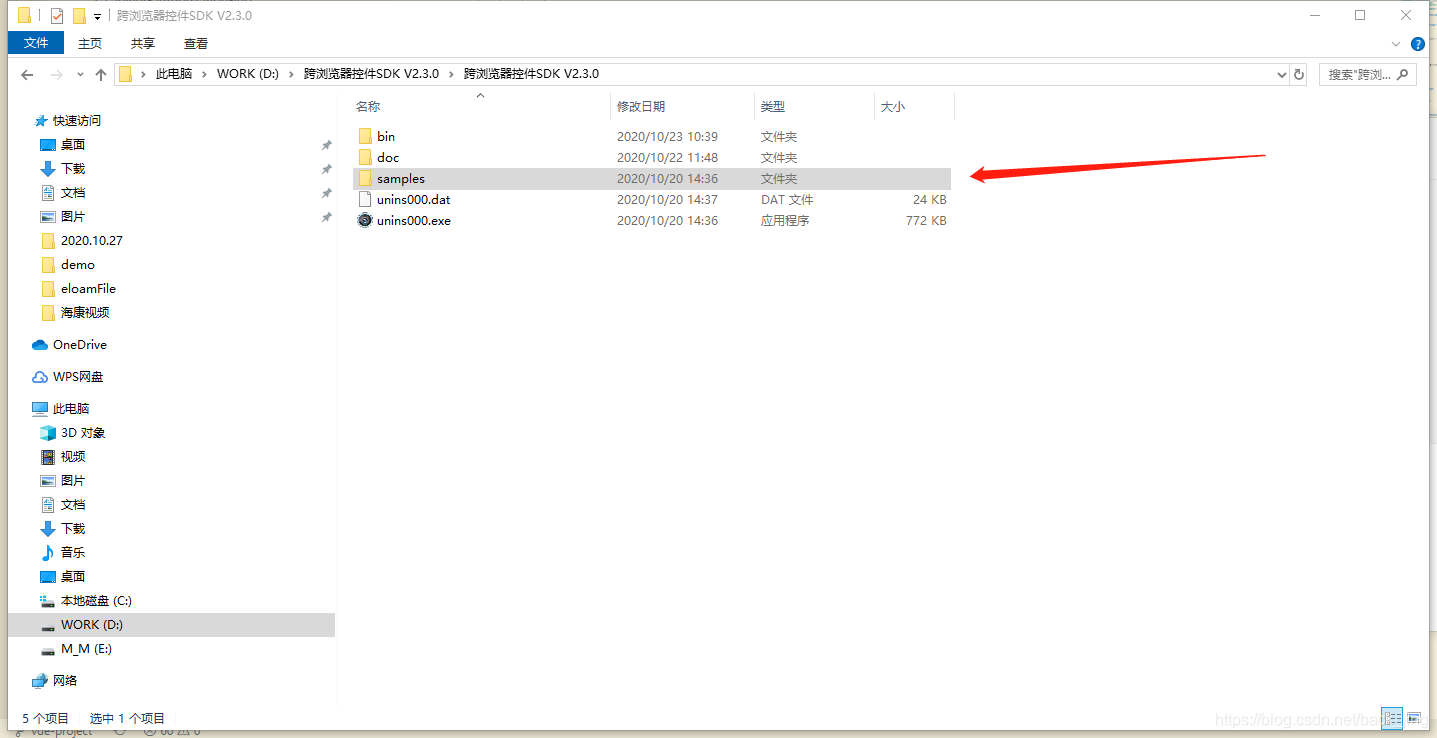The height and width of the screenshot is (738, 1437).
Task: Click the DAT 文件 type cell
Action: point(787,199)
